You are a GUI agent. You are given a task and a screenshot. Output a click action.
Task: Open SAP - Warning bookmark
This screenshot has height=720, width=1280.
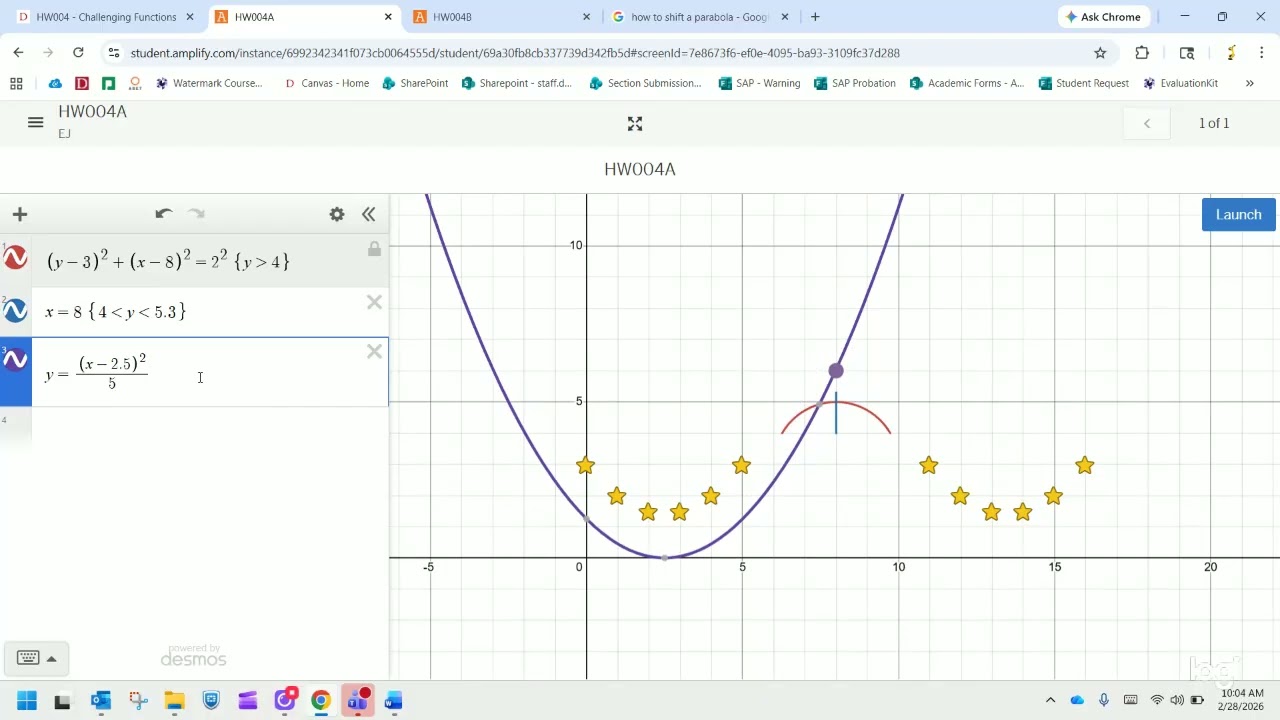coord(759,83)
